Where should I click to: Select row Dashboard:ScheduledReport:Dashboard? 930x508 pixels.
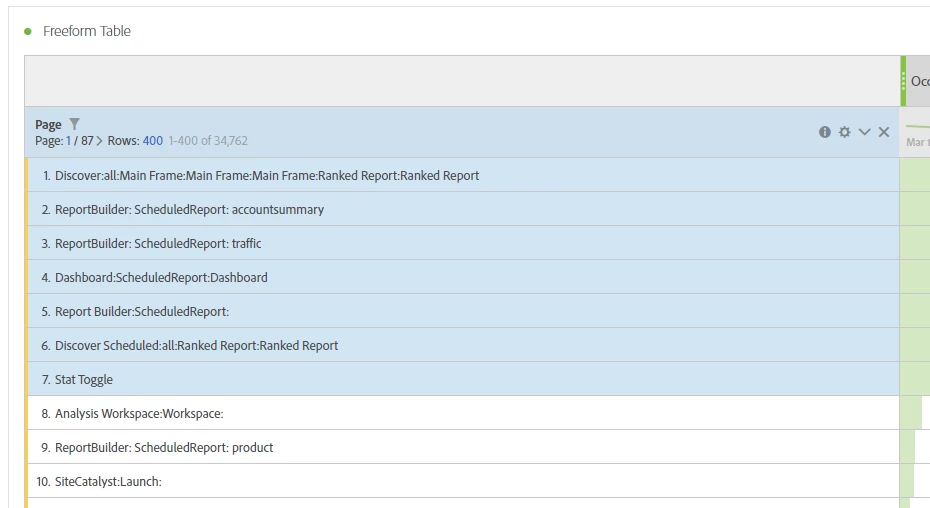(463, 277)
